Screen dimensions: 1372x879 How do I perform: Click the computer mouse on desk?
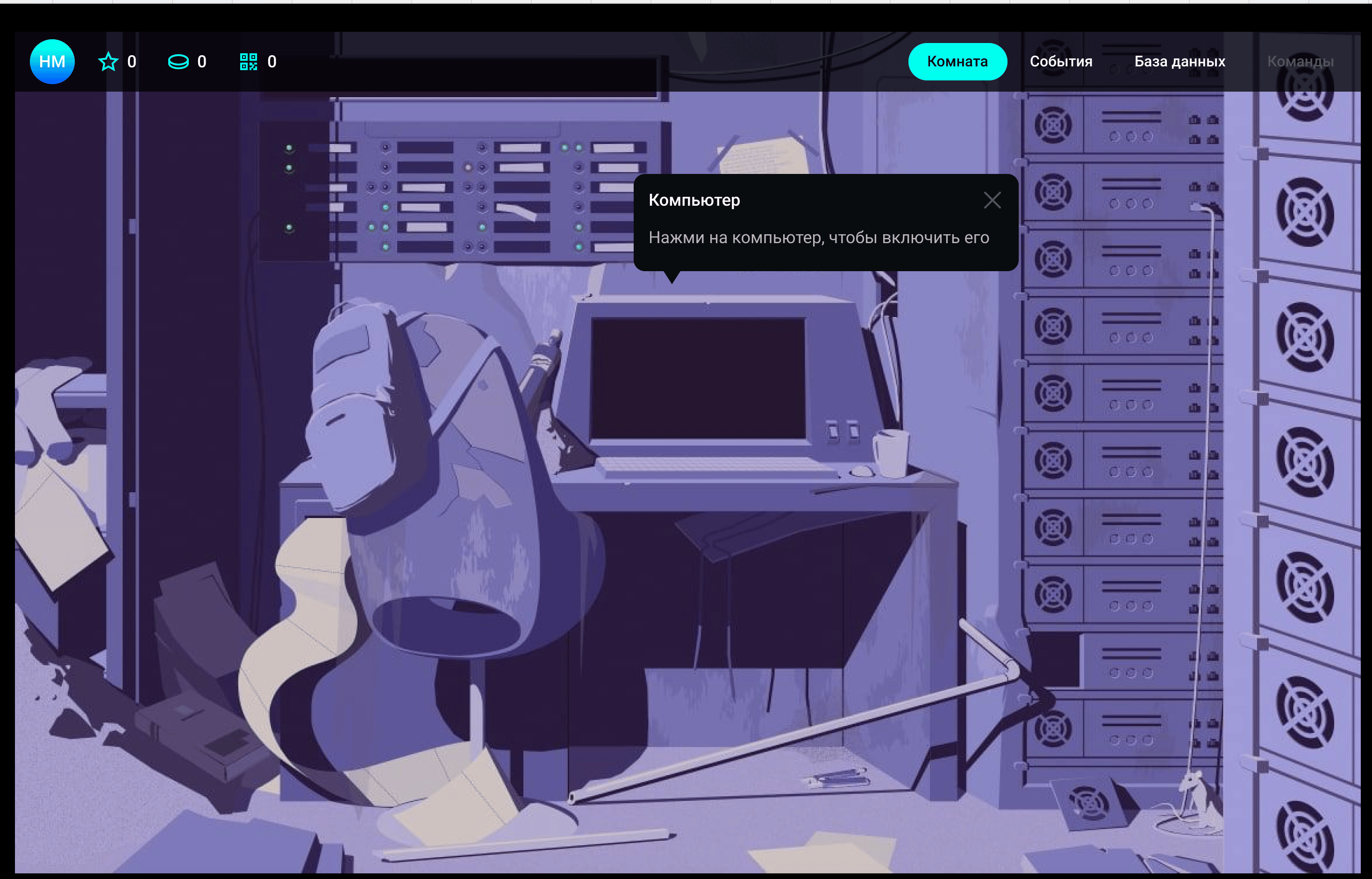pos(861,471)
